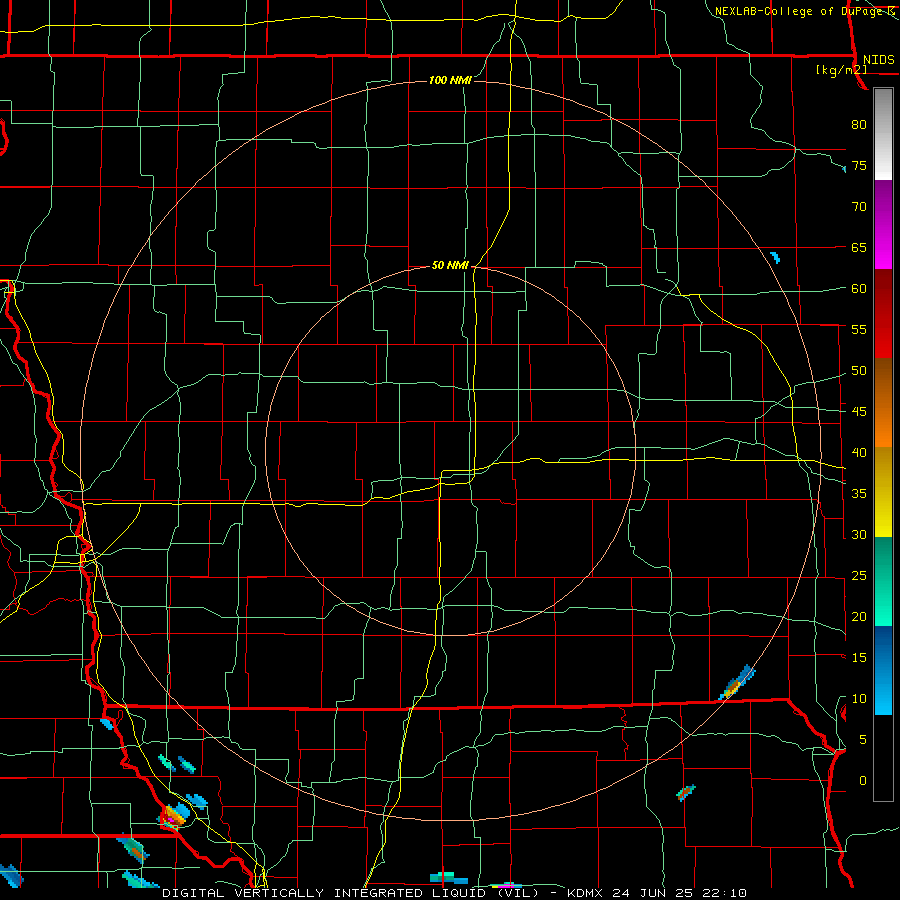
Task: Select the 5 value on the scale
Action: tap(863, 740)
